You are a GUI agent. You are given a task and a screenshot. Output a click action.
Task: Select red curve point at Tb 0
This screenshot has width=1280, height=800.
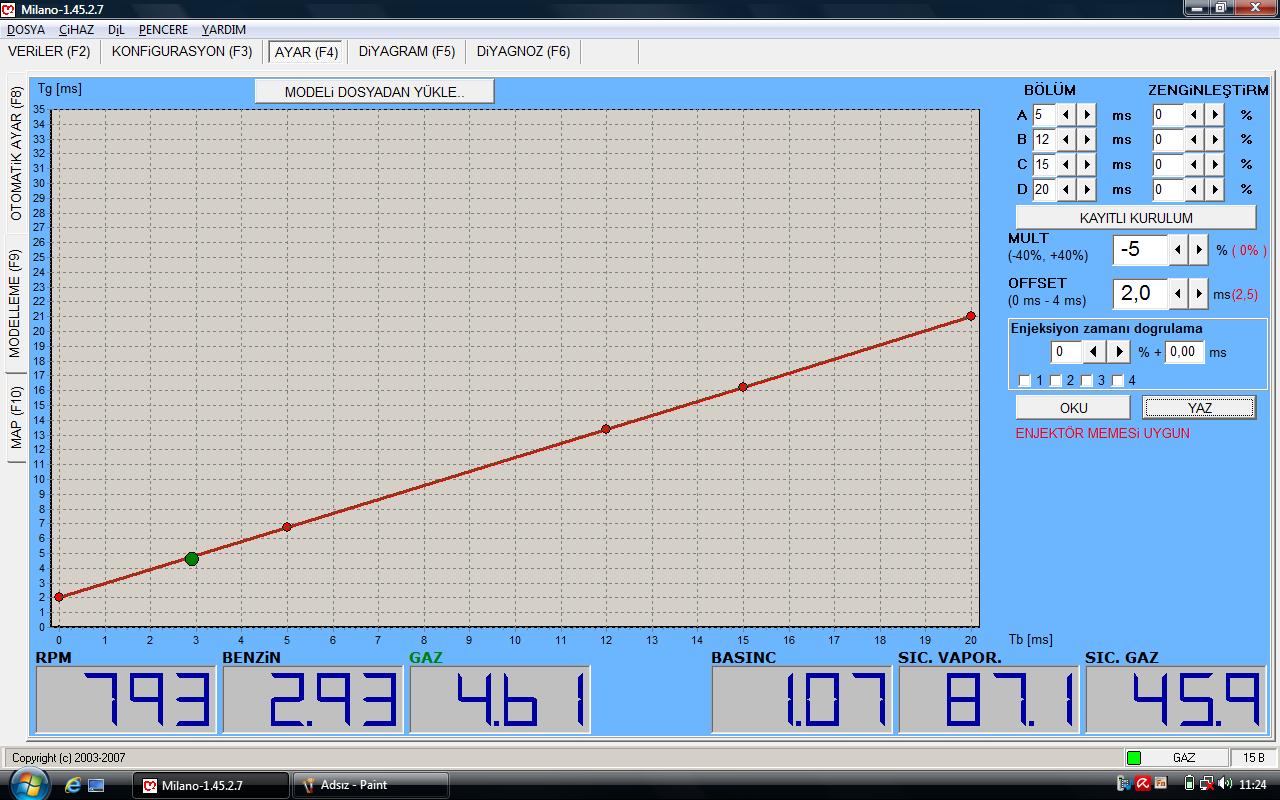(59, 597)
